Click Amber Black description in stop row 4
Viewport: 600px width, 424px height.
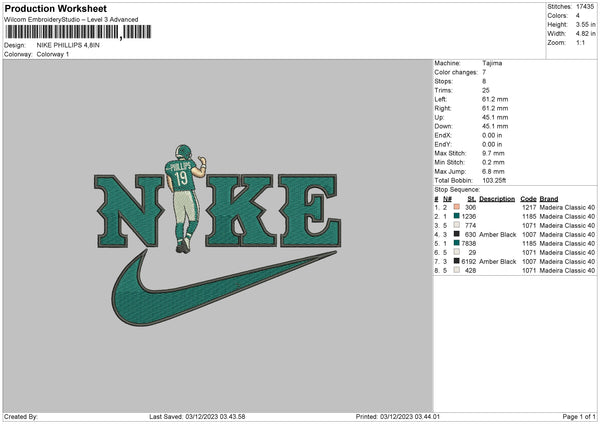[498, 235]
